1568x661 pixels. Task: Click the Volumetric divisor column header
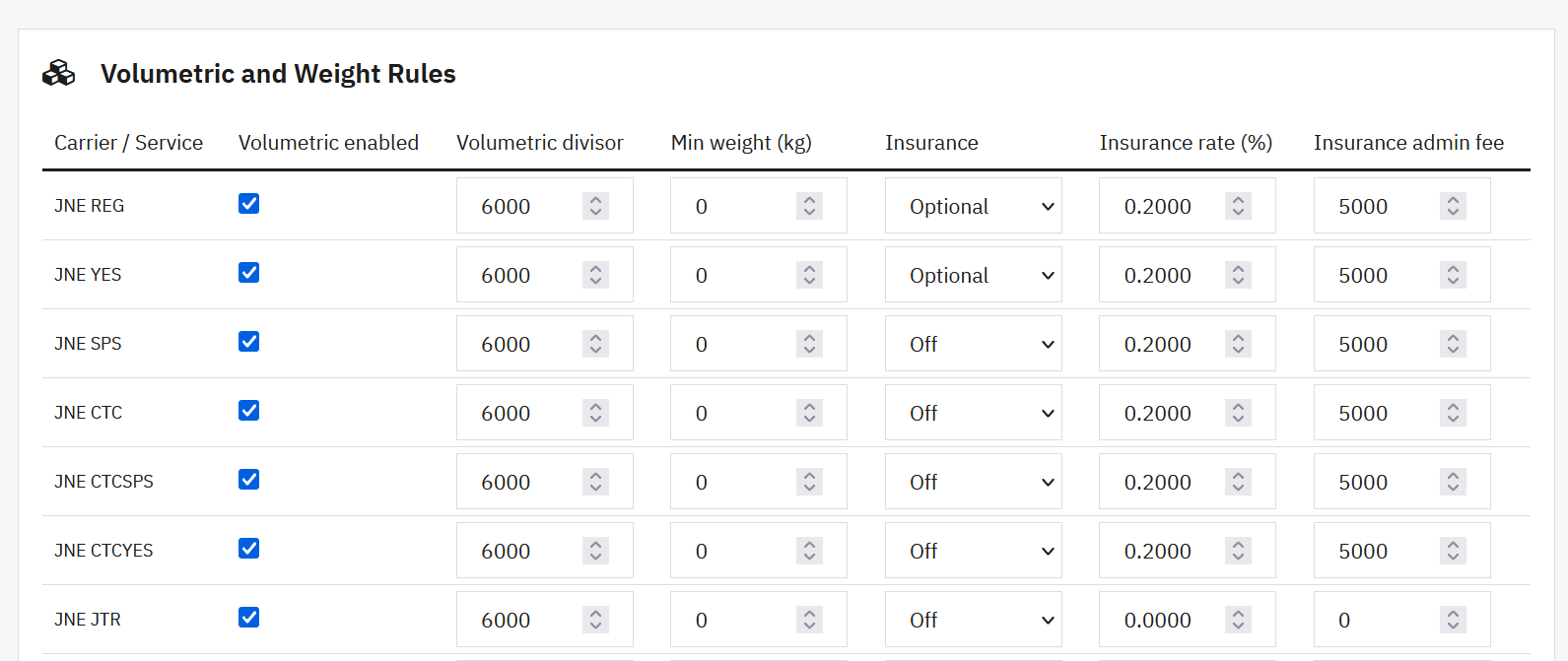click(x=540, y=143)
